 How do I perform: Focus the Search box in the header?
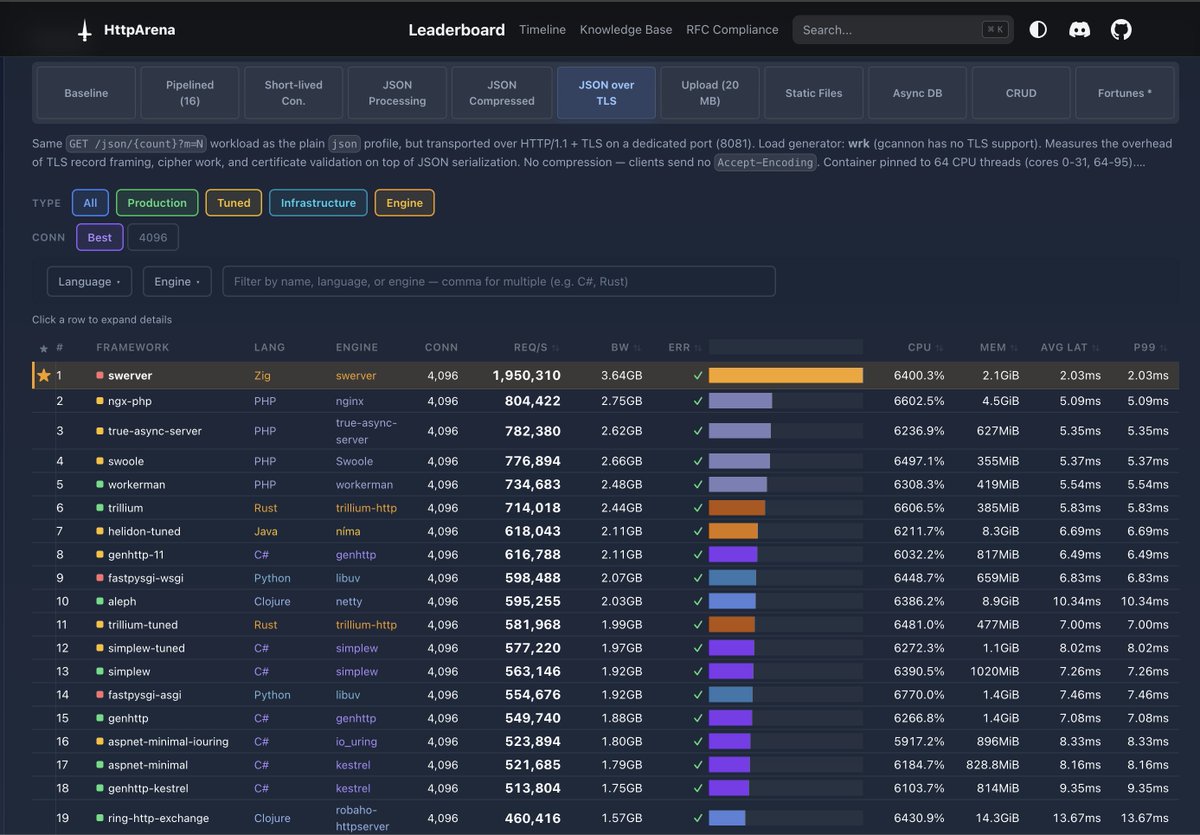click(903, 30)
